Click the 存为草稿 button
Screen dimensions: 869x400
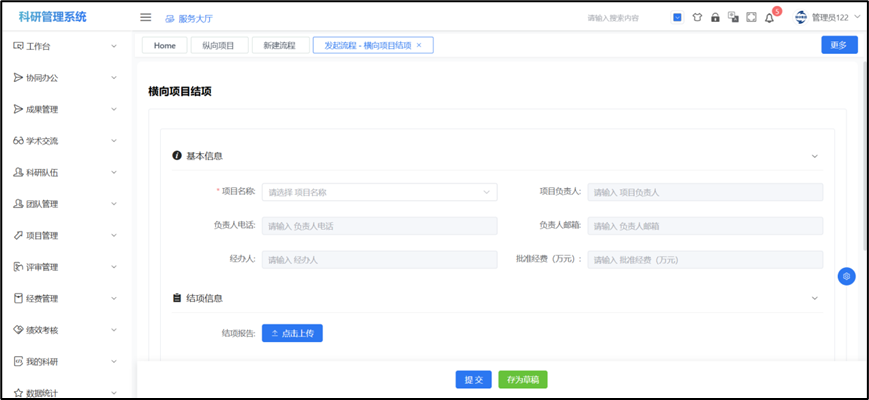coord(523,380)
